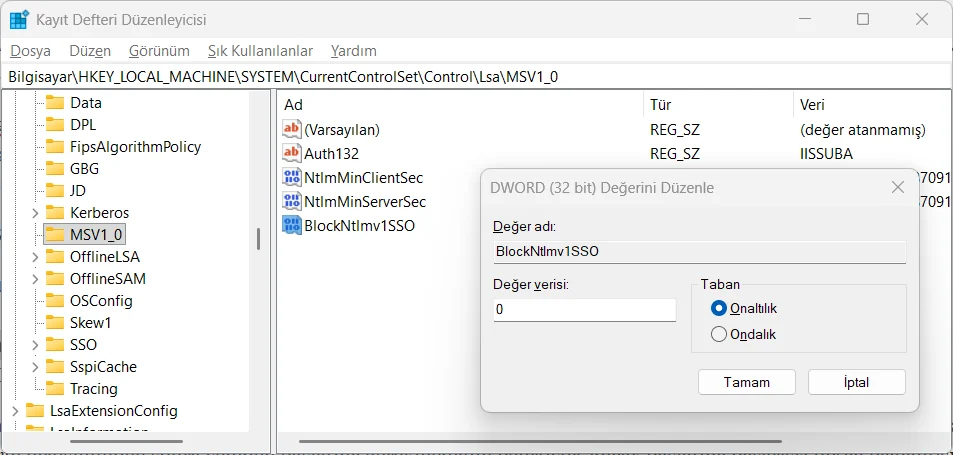Click the registry path address bar
Image resolution: width=953 pixels, height=455 pixels.
(x=476, y=77)
